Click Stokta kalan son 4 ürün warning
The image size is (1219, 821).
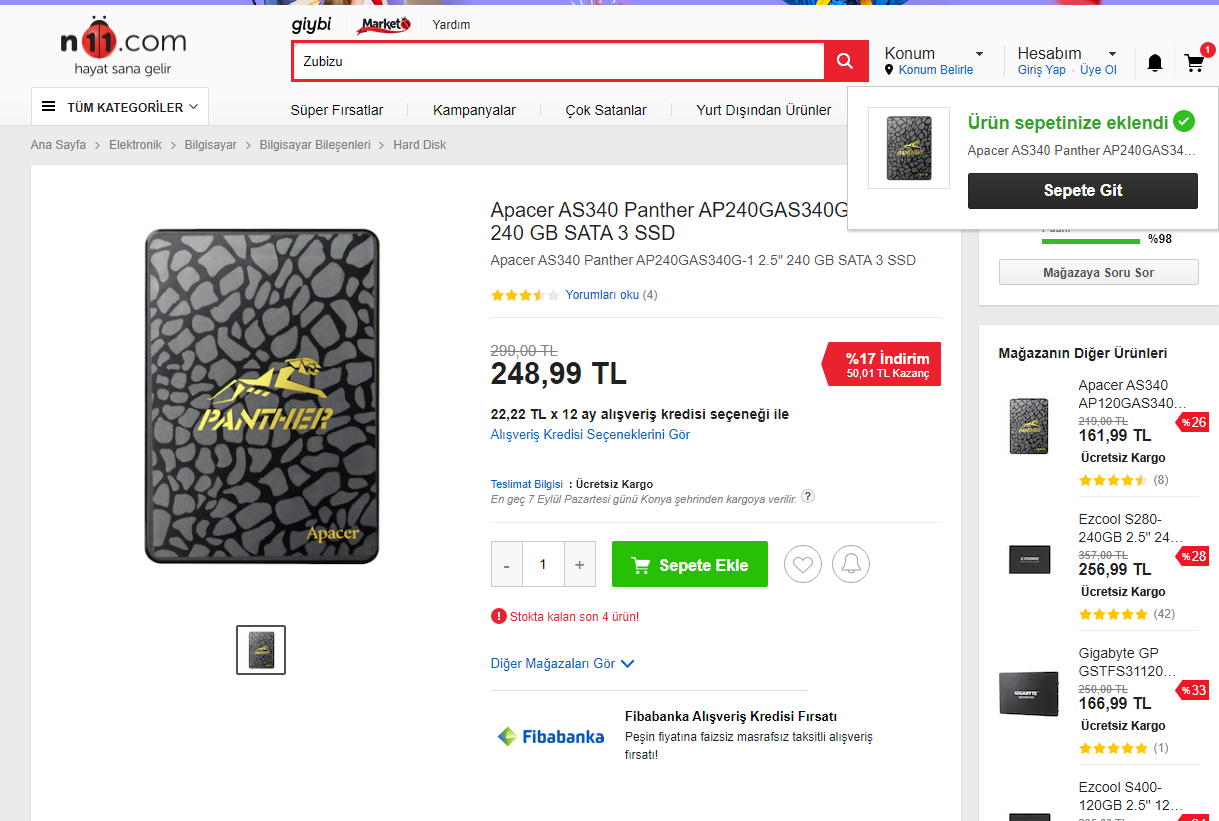pos(565,617)
